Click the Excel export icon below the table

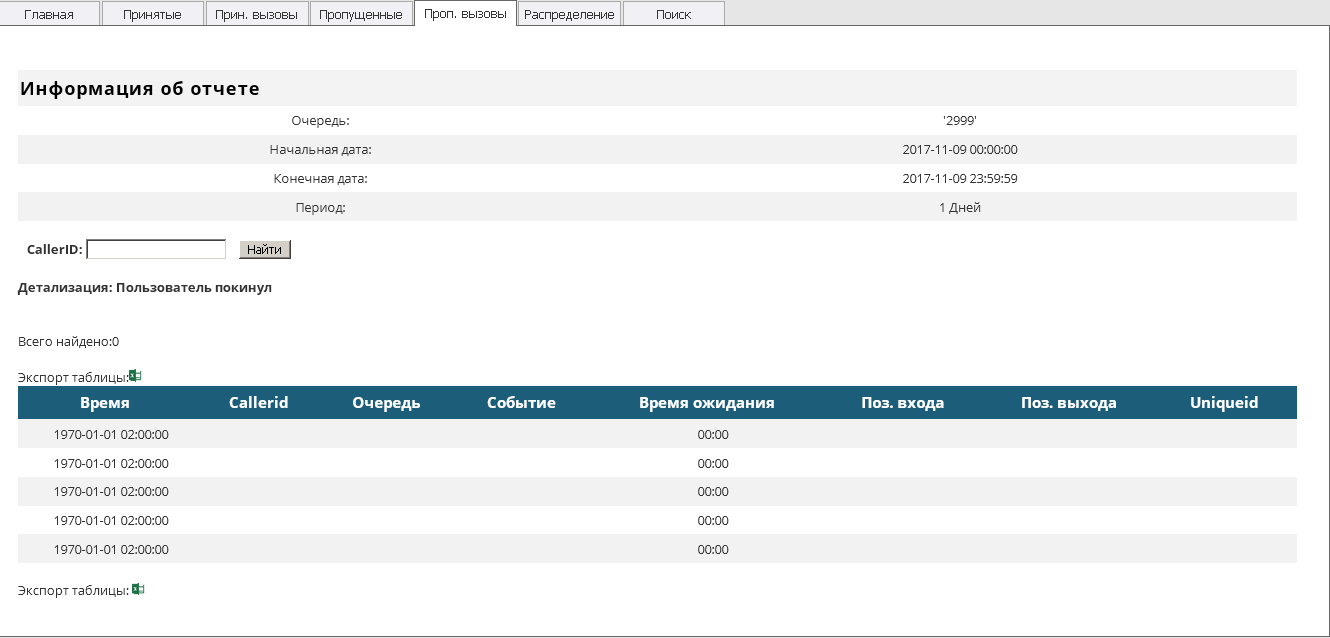click(x=138, y=590)
